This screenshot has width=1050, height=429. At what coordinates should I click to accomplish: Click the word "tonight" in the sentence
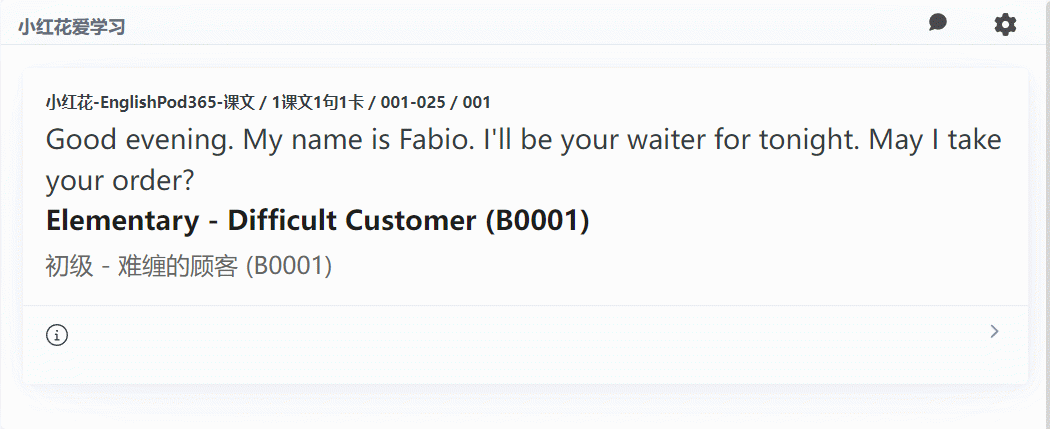(800, 139)
